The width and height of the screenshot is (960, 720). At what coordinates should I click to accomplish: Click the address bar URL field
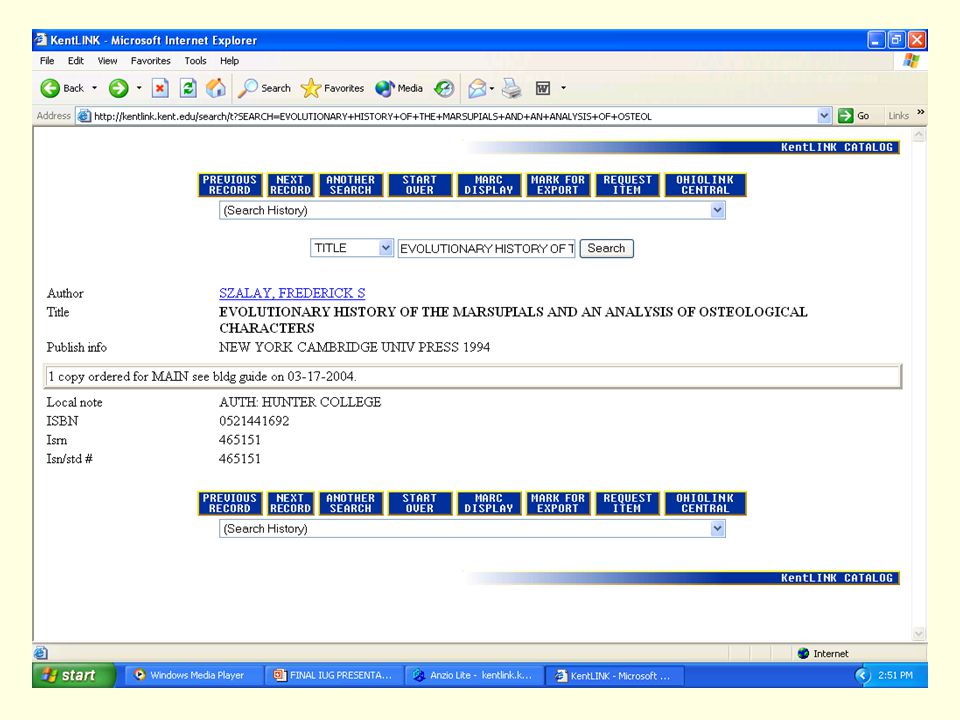(x=453, y=116)
